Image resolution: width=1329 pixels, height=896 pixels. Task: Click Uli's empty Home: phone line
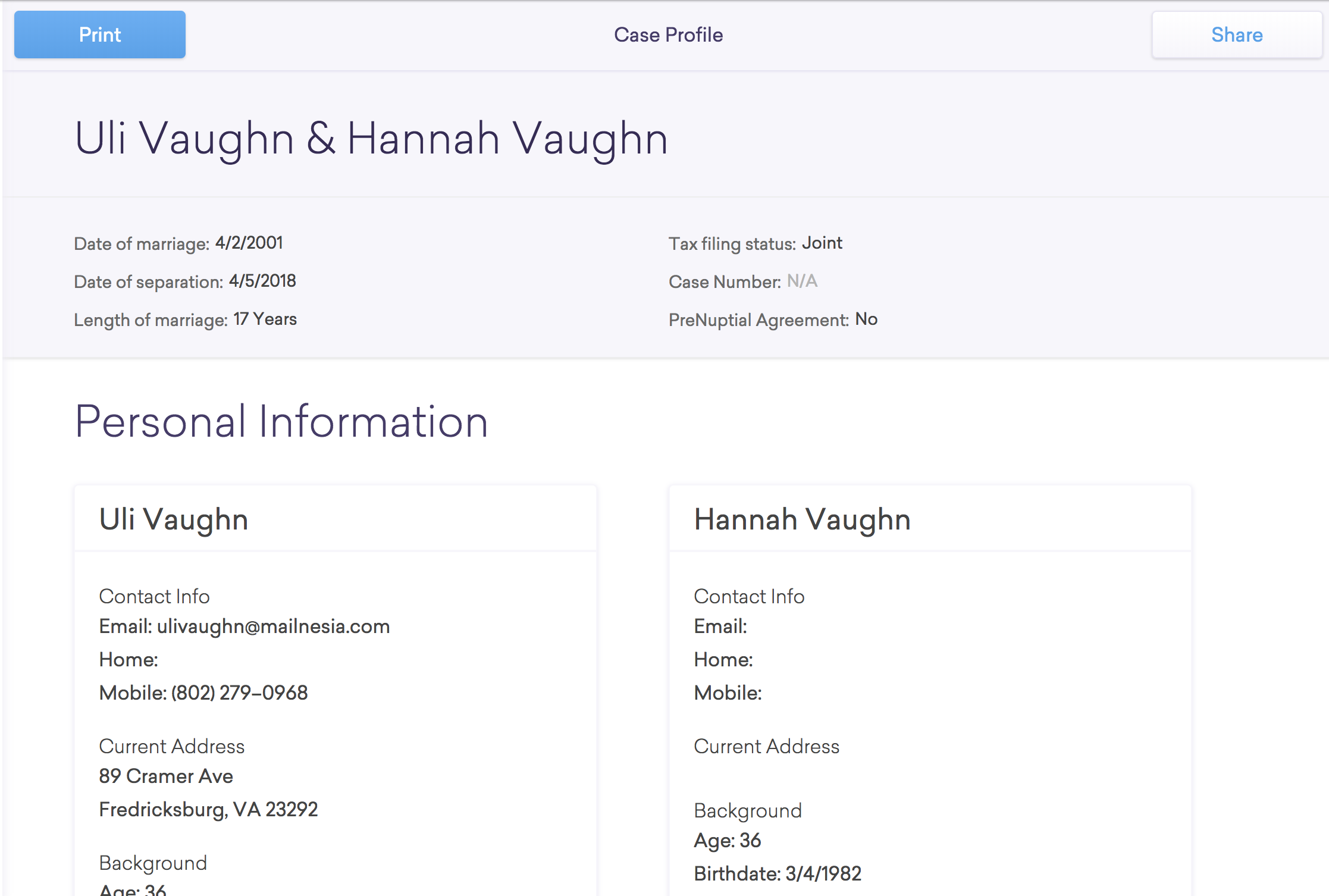pyautogui.click(x=128, y=659)
